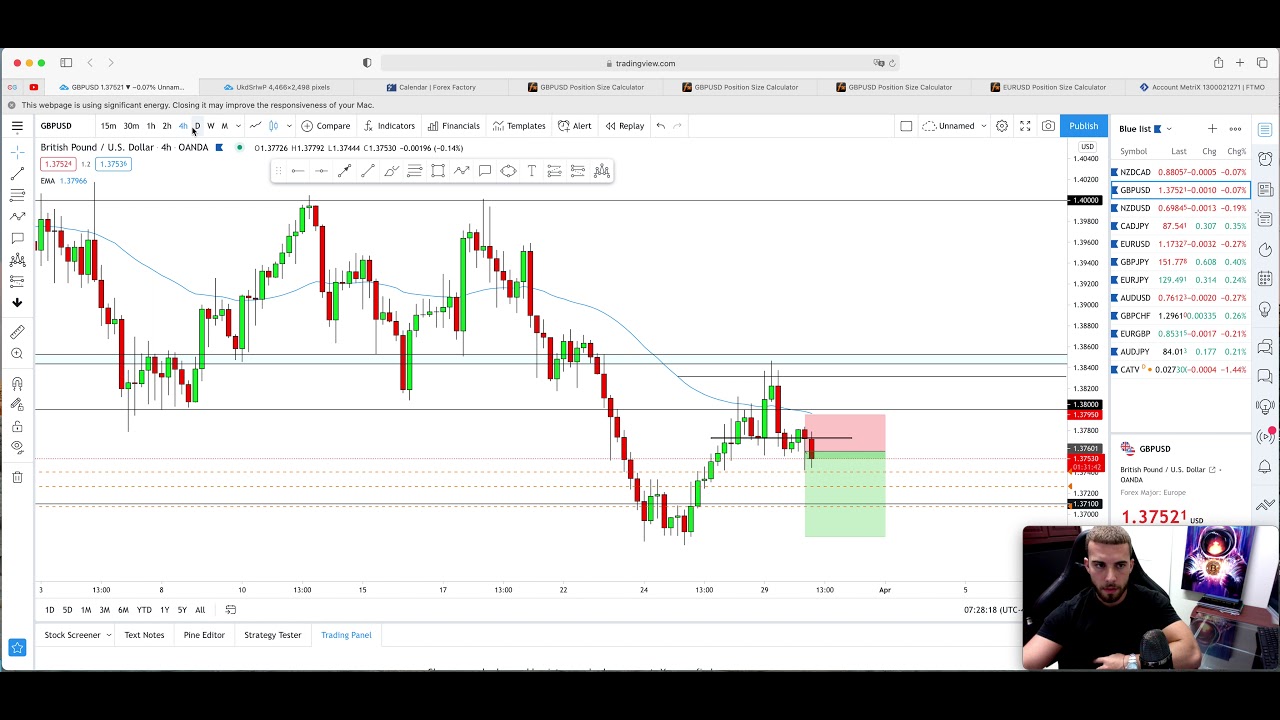
Task: Open the Fibonacci tools in left toolbar
Action: pos(17,195)
